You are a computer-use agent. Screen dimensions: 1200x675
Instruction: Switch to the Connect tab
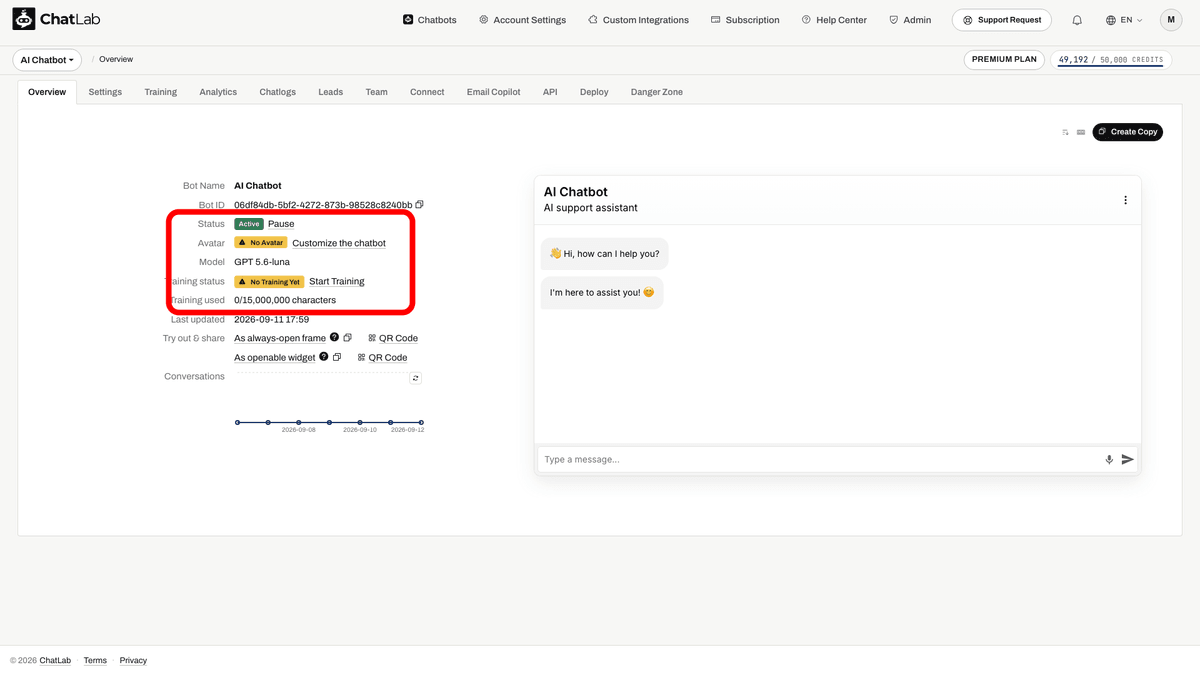tap(427, 92)
